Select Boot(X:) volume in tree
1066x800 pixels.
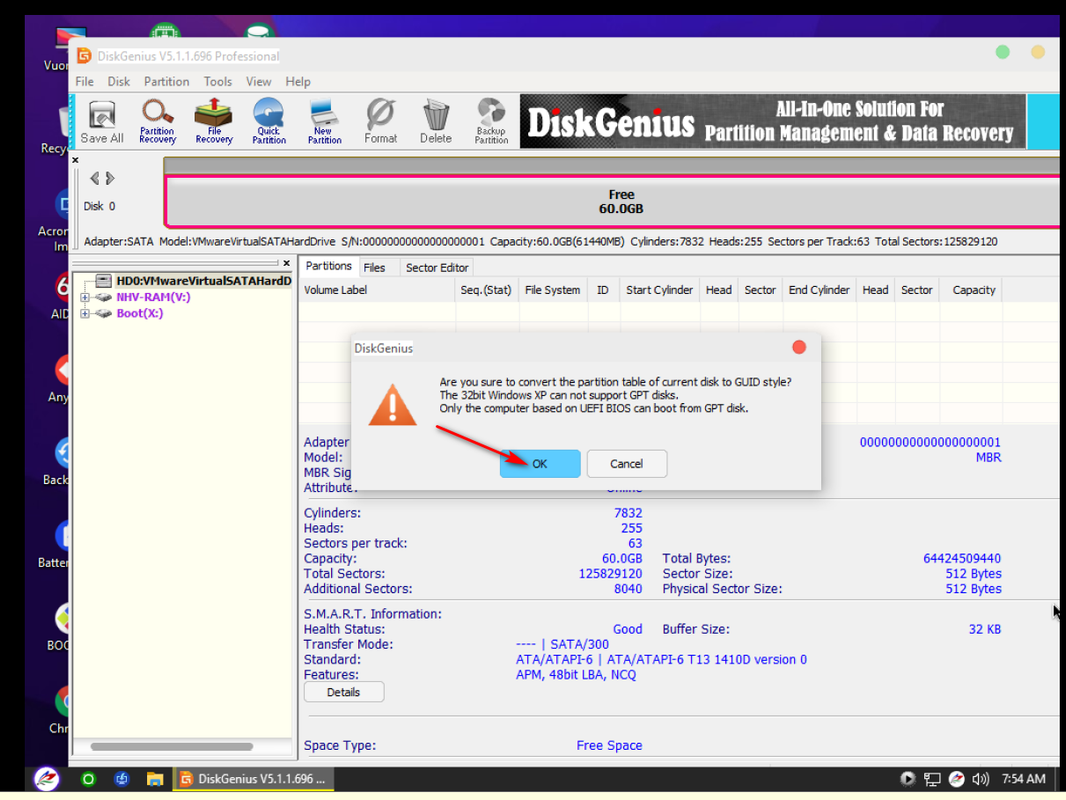pyautogui.click(x=139, y=313)
